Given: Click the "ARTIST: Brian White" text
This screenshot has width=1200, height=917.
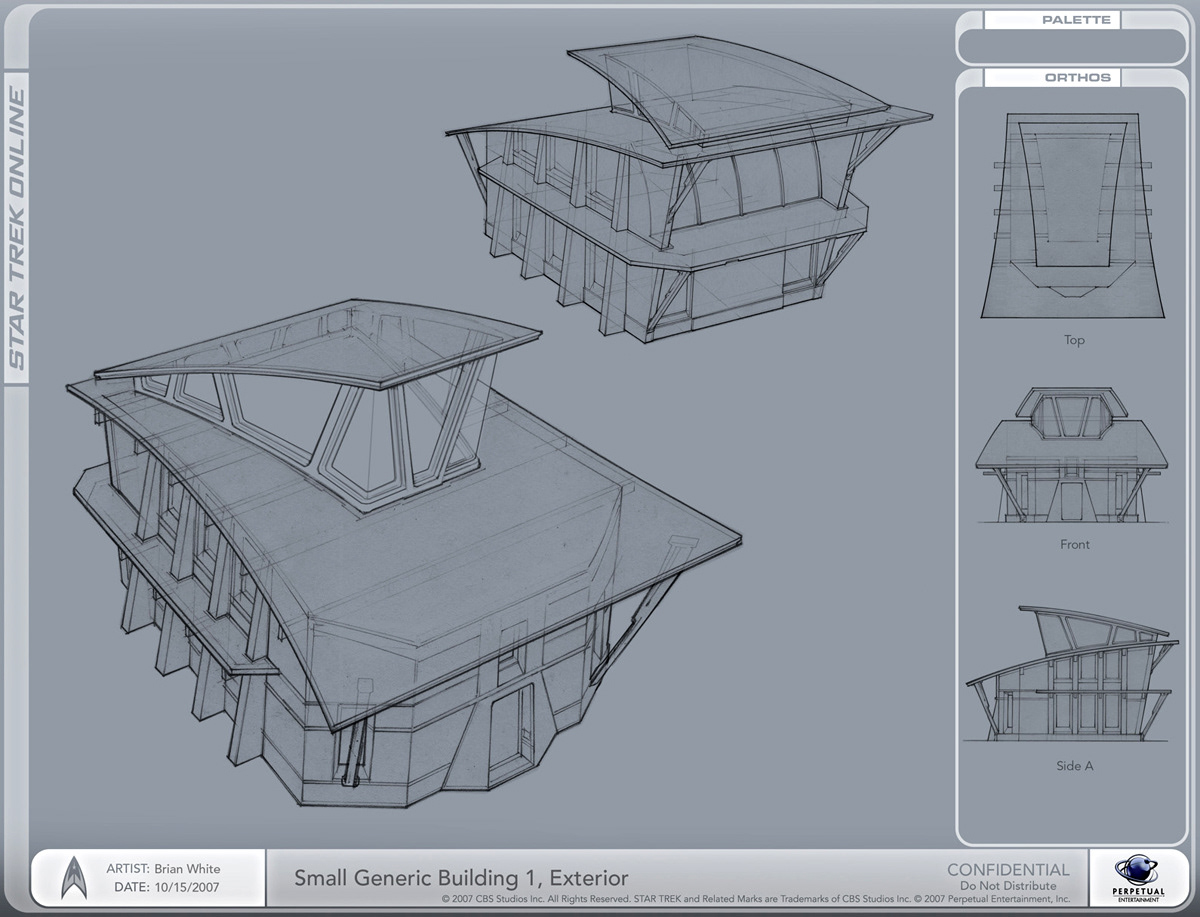Looking at the screenshot, I should pos(163,868).
